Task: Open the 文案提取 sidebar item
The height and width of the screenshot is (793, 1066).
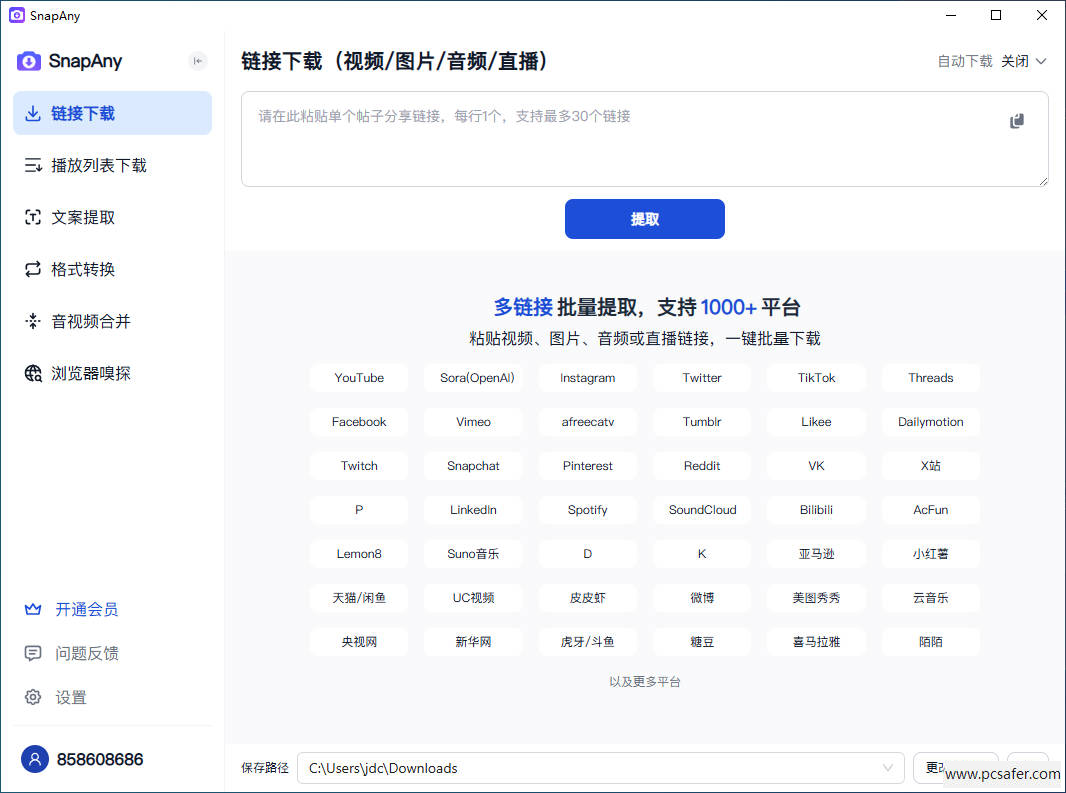Action: click(x=83, y=217)
